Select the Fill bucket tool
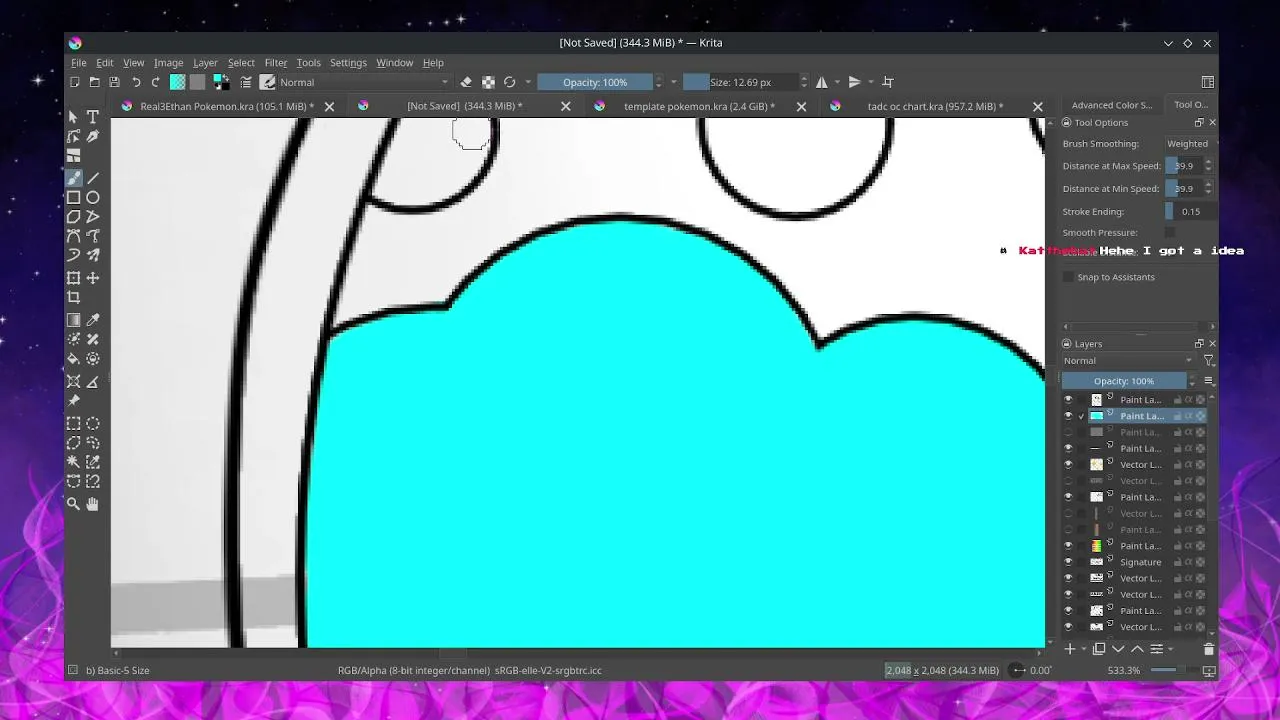 [74, 359]
